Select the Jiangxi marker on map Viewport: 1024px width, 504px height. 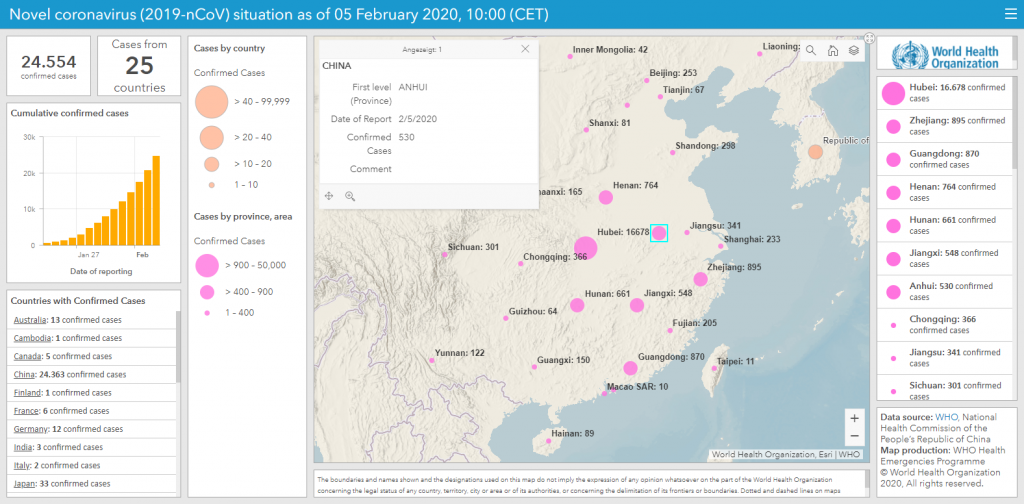(x=637, y=306)
